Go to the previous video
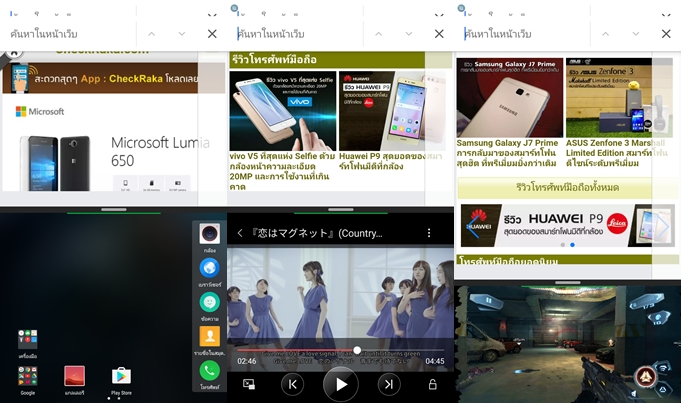This screenshot has height=403, width=681. [x=292, y=384]
